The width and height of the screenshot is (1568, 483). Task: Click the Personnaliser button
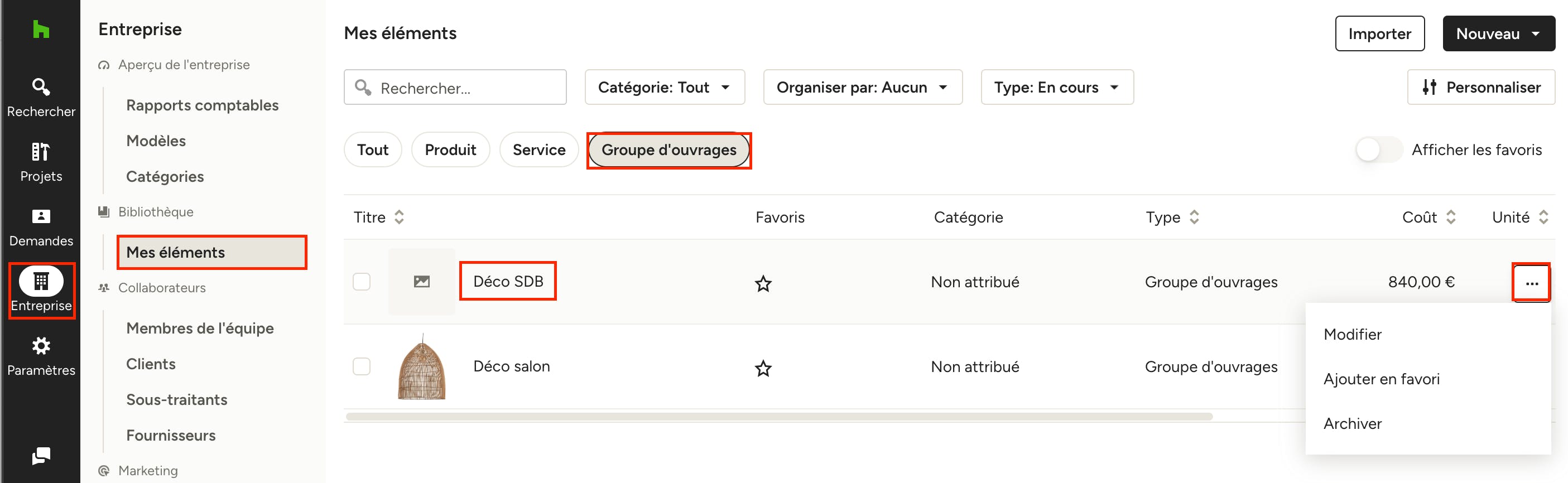(x=1481, y=87)
